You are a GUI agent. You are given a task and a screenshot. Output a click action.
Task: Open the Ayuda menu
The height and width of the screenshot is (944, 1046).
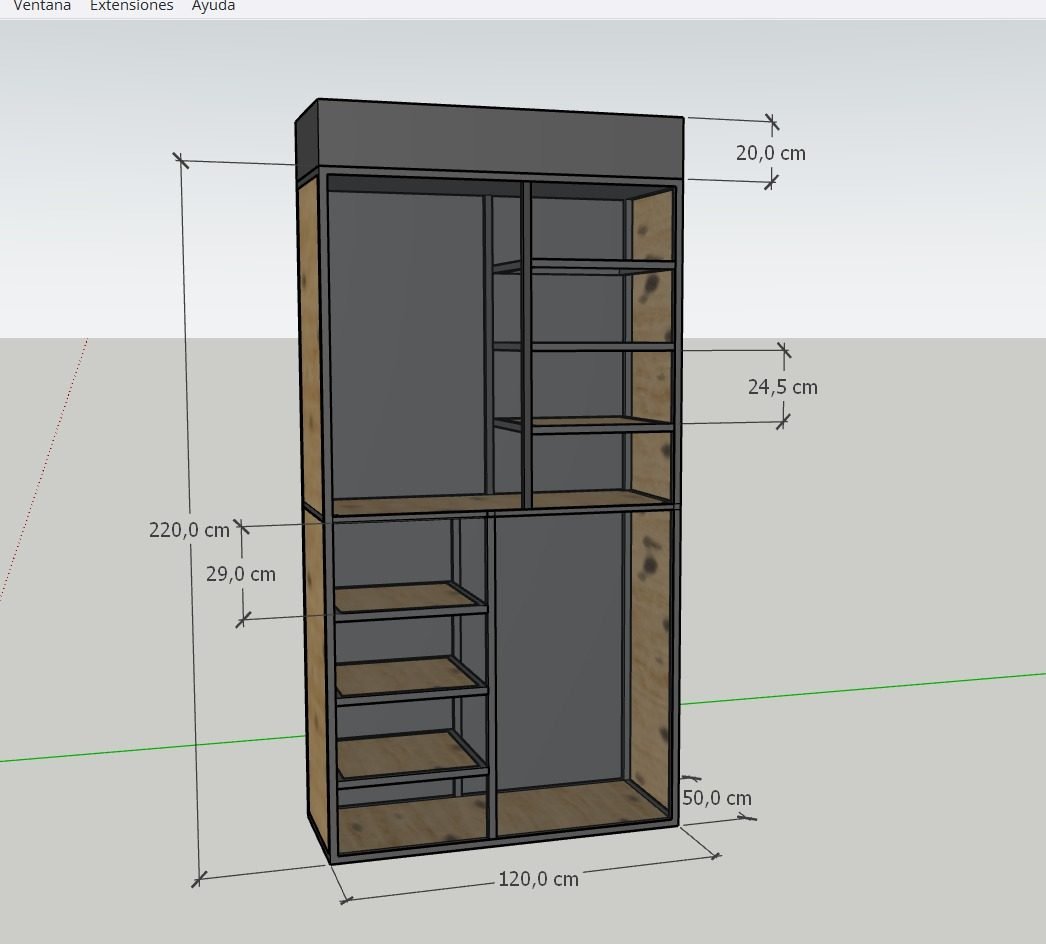pos(213,6)
